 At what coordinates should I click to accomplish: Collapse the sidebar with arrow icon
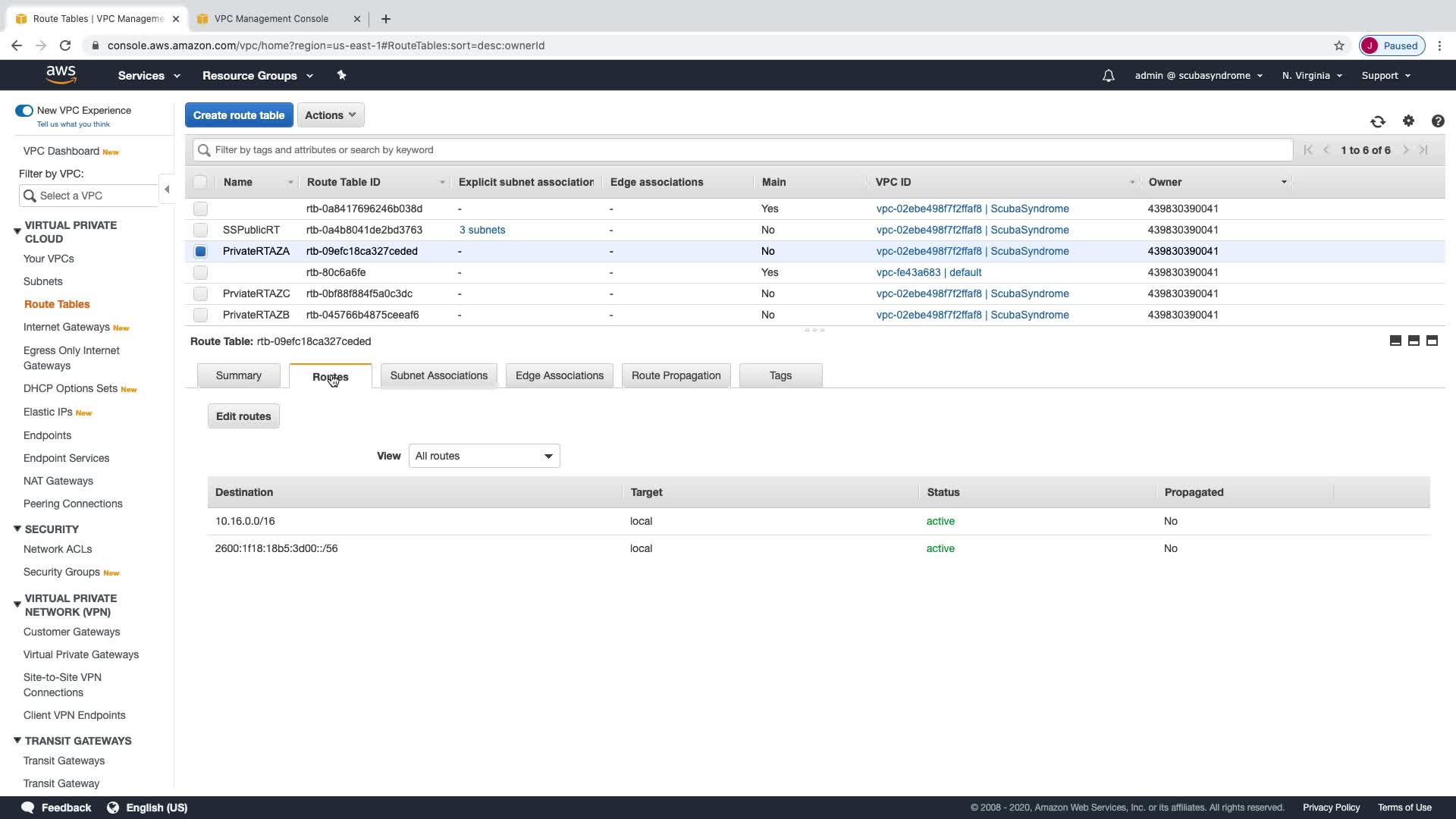pyautogui.click(x=167, y=190)
